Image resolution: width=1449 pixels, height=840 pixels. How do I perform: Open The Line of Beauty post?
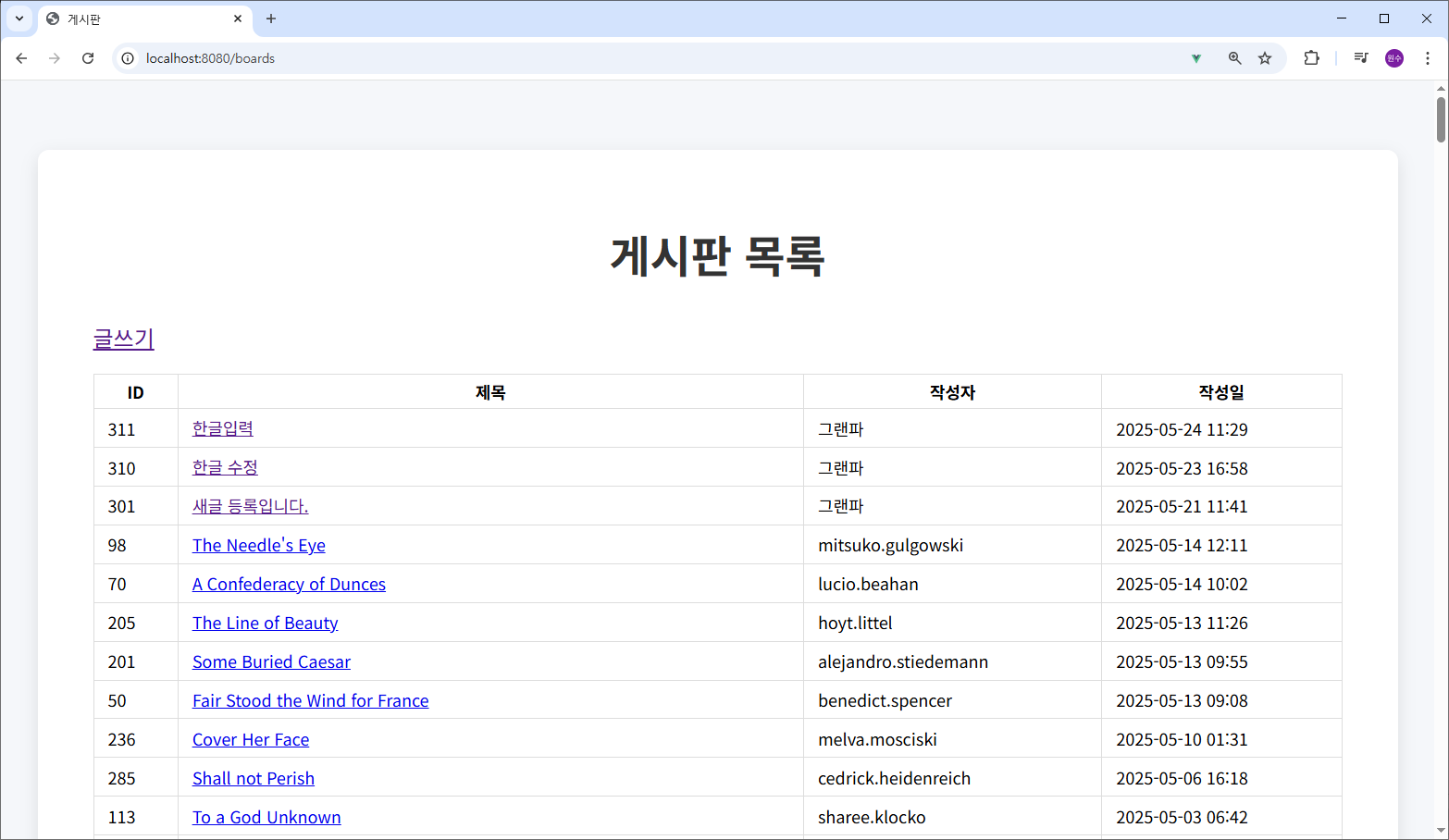point(266,623)
